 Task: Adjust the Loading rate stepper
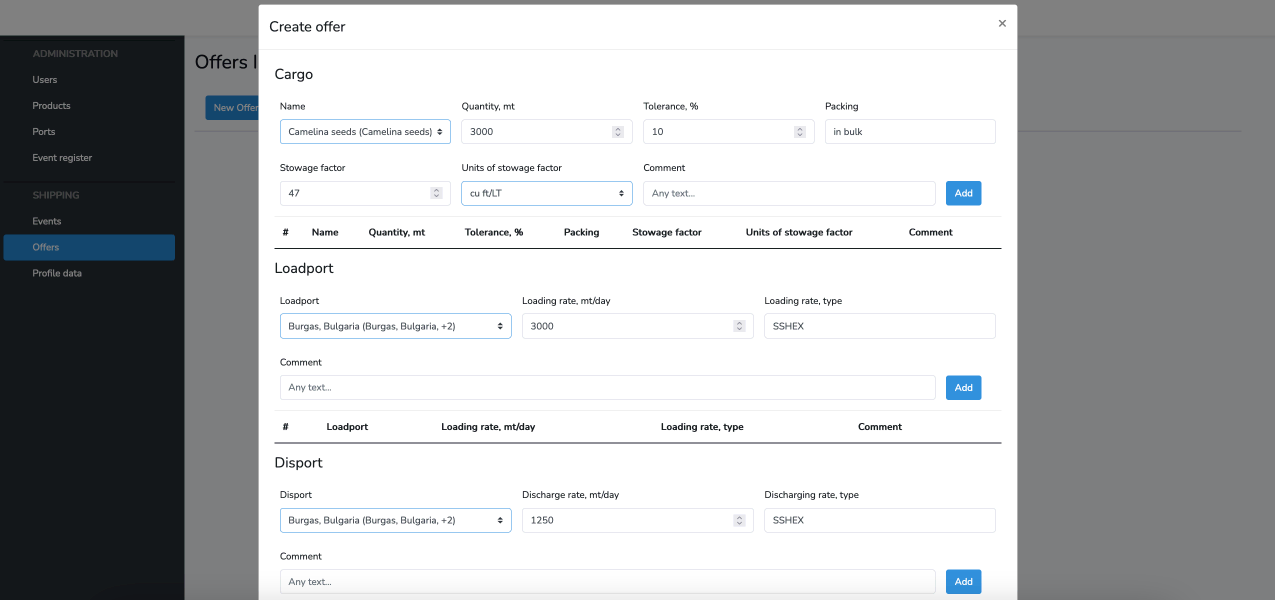click(739, 326)
